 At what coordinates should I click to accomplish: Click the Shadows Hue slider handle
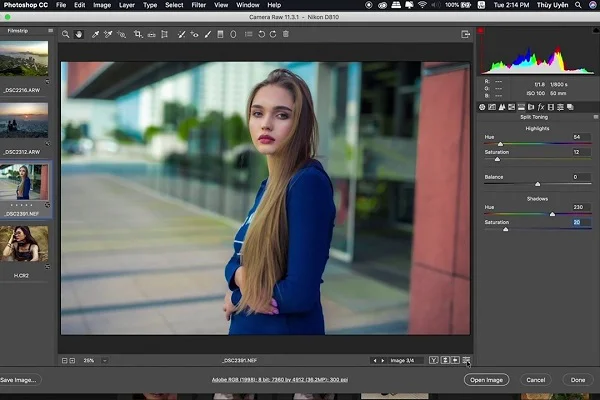[x=552, y=214]
